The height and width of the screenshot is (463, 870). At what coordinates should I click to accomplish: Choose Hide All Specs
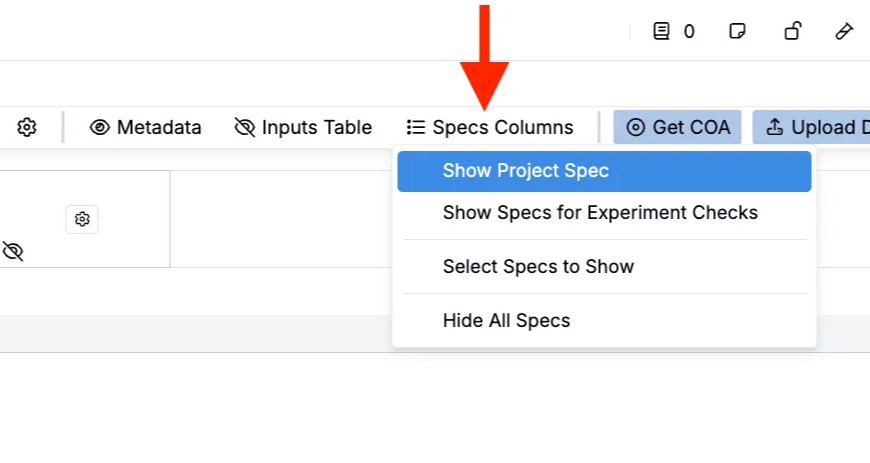506,321
